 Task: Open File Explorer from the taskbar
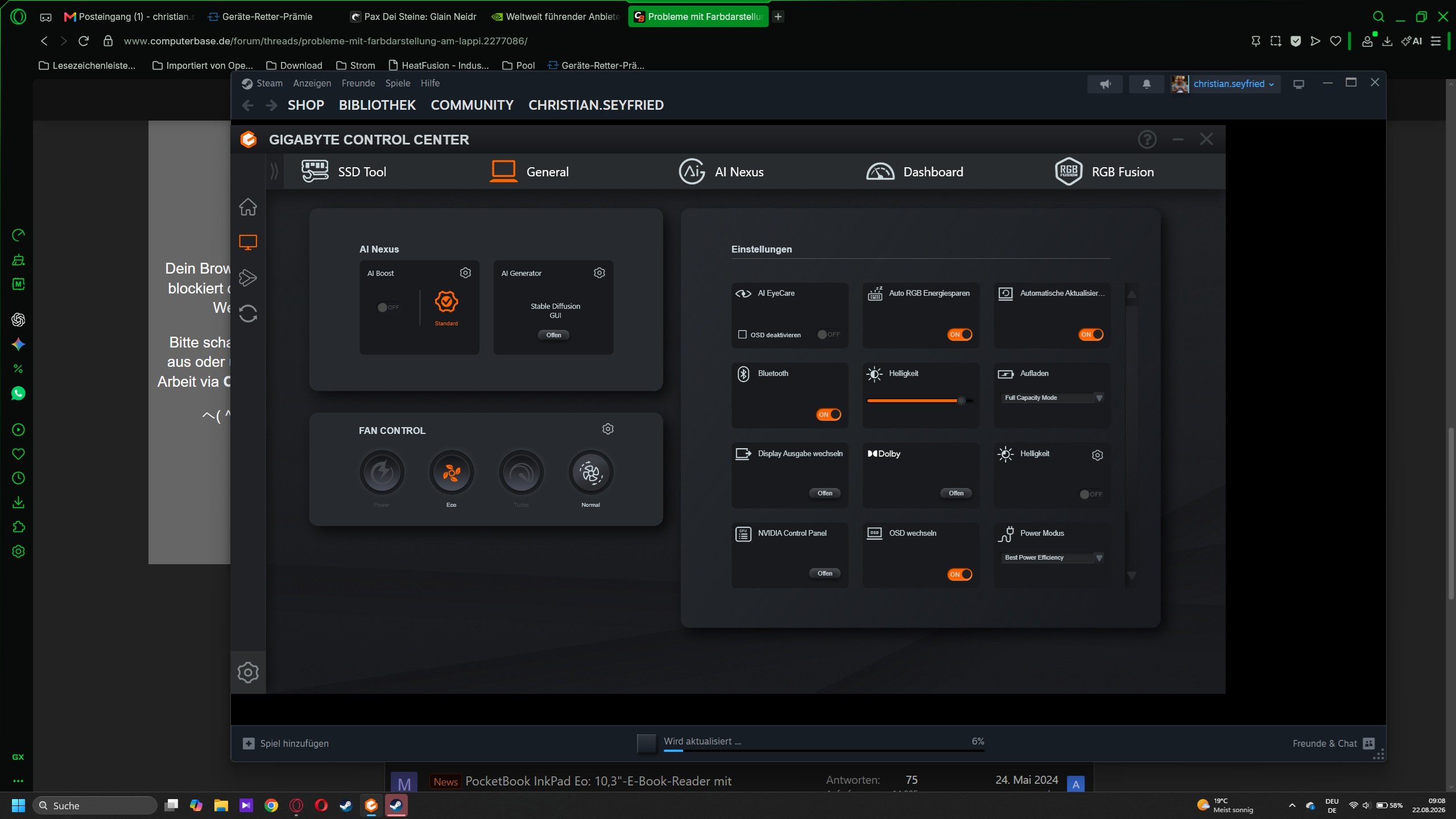point(221,805)
